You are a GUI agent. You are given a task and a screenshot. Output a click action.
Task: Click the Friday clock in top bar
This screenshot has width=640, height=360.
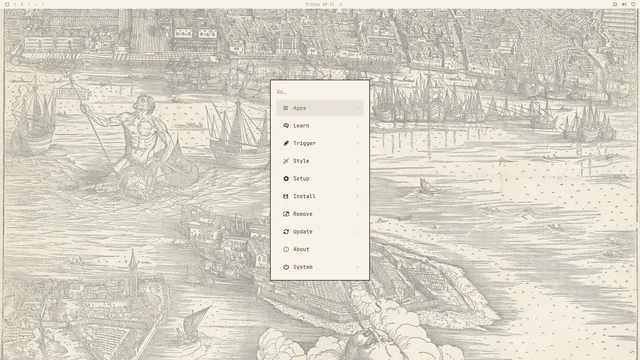[320, 4]
